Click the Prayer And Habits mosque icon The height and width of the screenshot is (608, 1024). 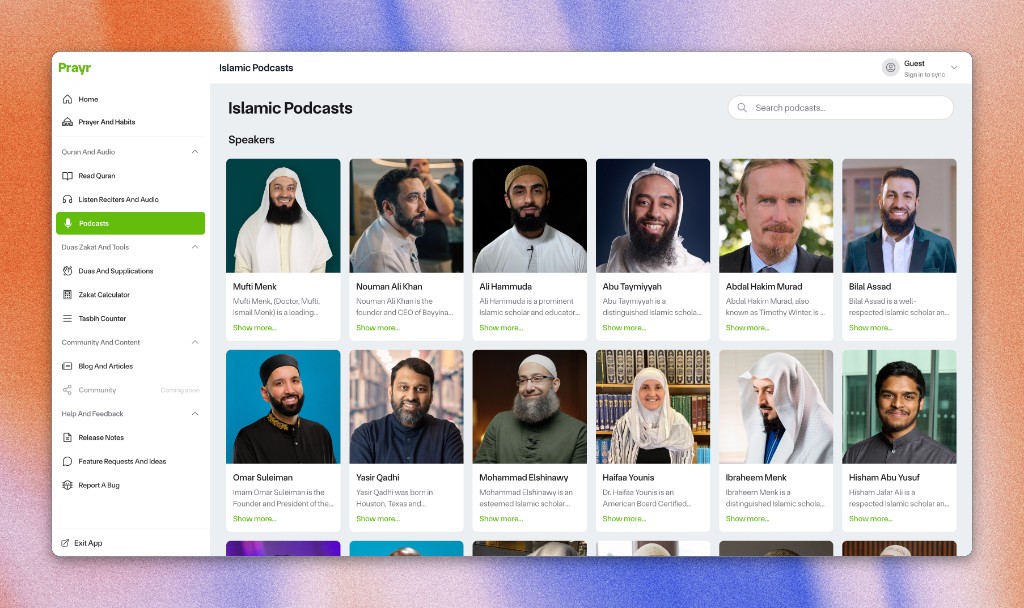pyautogui.click(x=67, y=122)
